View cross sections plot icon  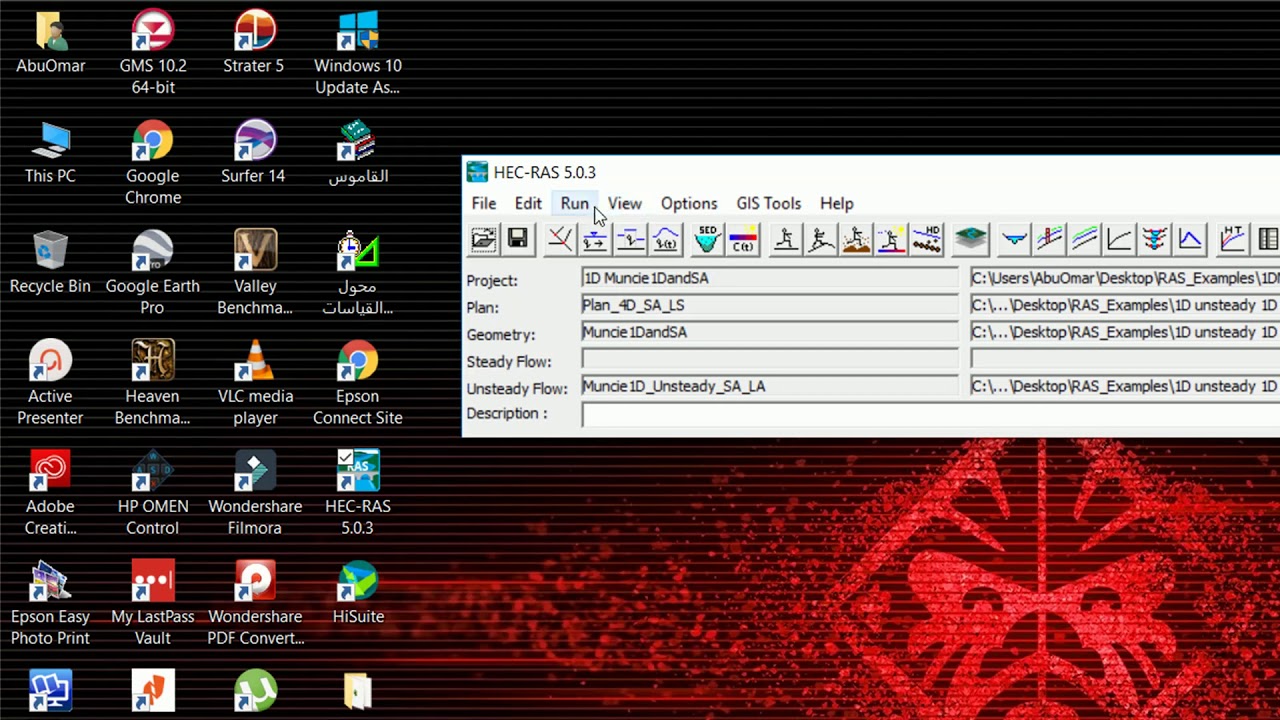pyautogui.click(x=1014, y=239)
